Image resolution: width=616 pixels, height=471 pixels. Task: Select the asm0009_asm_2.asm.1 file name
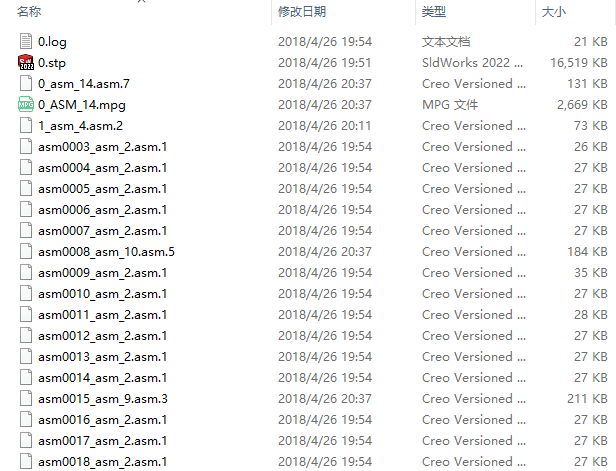pyautogui.click(x=103, y=273)
